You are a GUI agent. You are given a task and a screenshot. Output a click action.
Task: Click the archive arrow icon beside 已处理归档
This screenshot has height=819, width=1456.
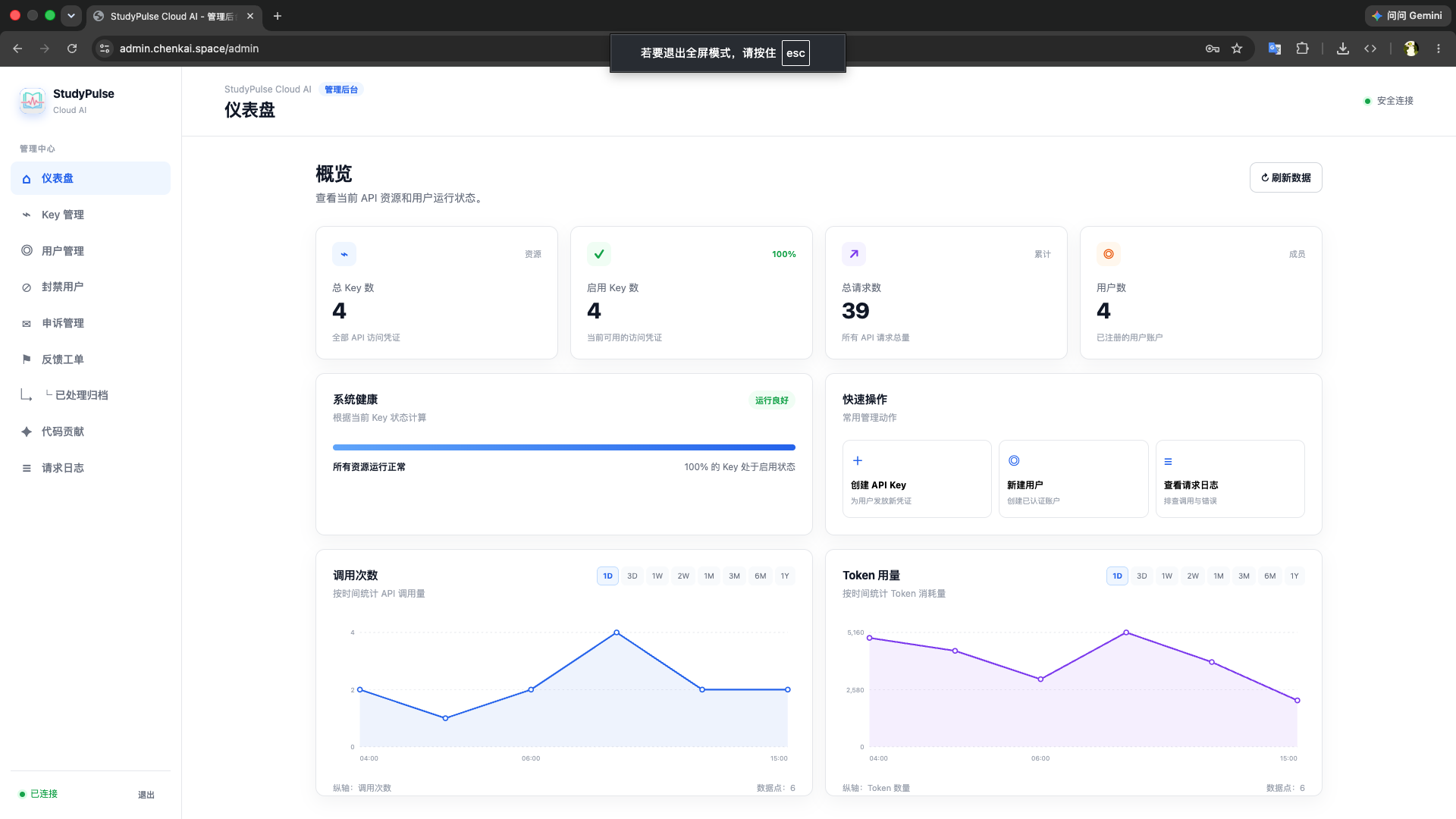point(27,395)
